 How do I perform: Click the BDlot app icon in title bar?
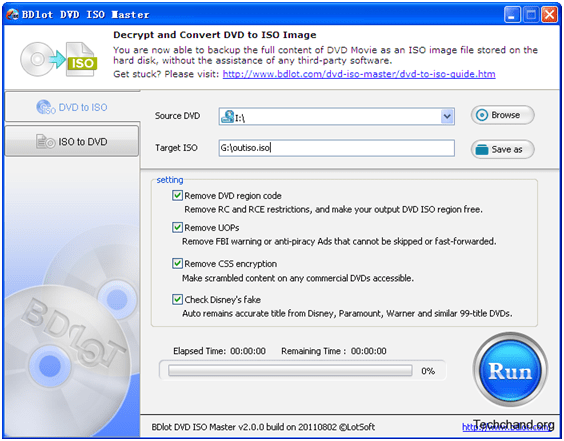[12, 14]
